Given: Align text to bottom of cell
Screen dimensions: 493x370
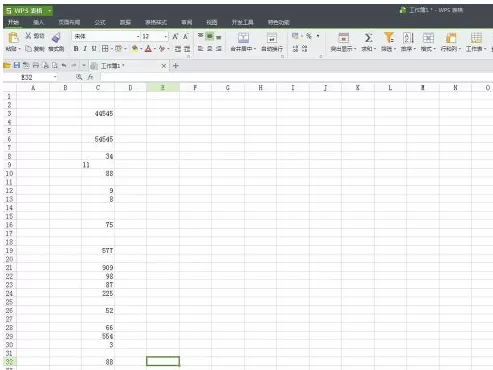Looking at the screenshot, I should point(219,36).
